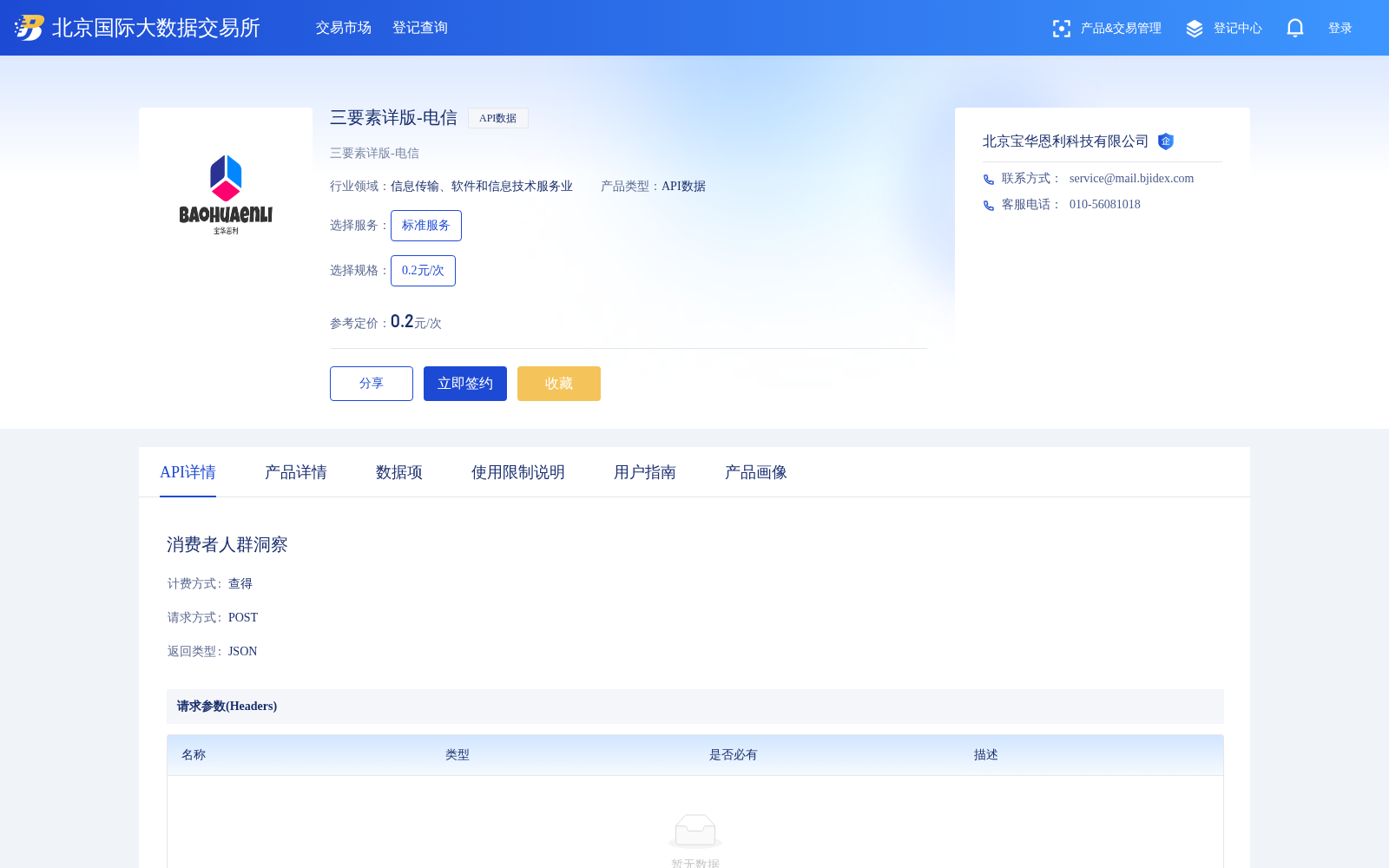The width and height of the screenshot is (1389, 868).
Task: Click the email service@mail.bjidex.com
Action: [x=1131, y=179]
